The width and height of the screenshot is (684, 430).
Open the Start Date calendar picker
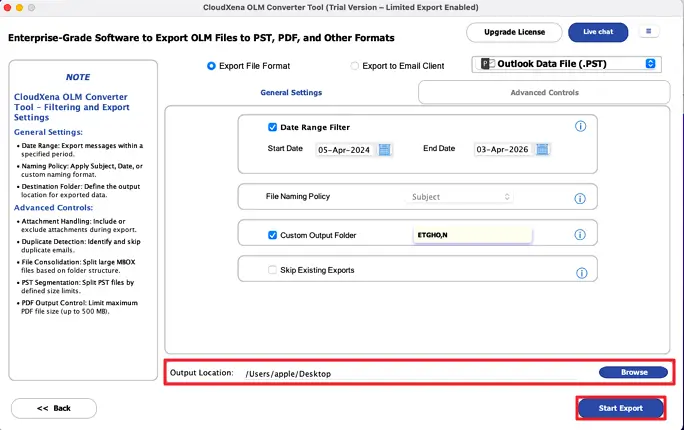coord(385,149)
